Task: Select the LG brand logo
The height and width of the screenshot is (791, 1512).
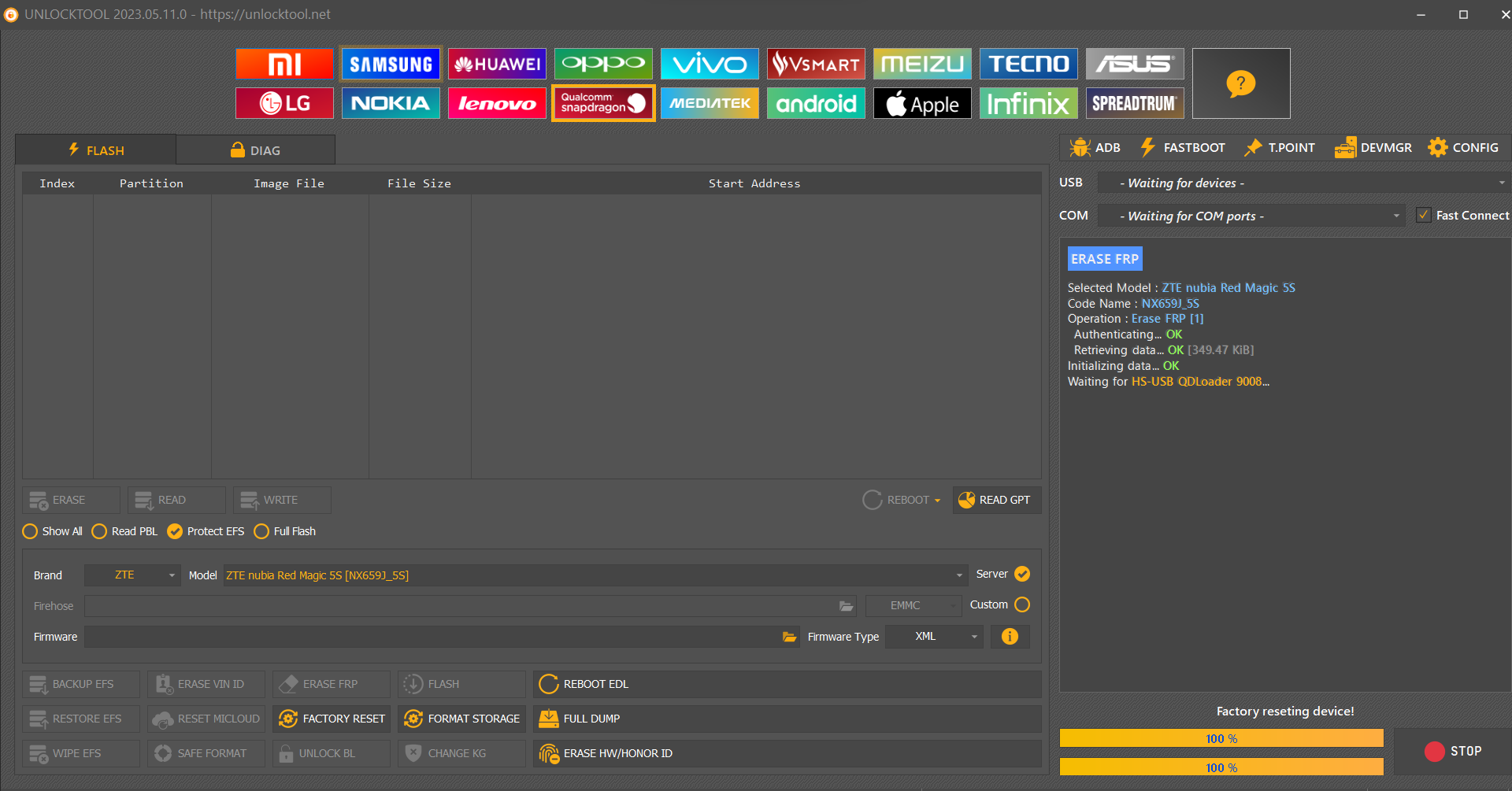Action: click(x=284, y=103)
